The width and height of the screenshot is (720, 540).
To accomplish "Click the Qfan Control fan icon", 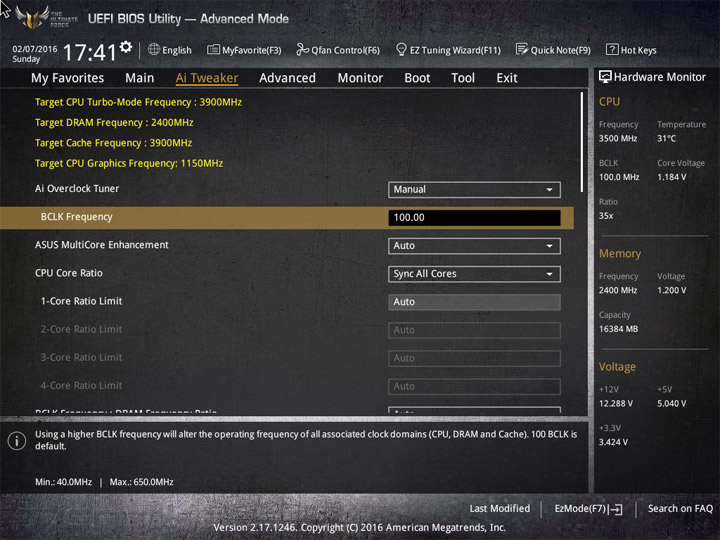I will [x=302, y=49].
